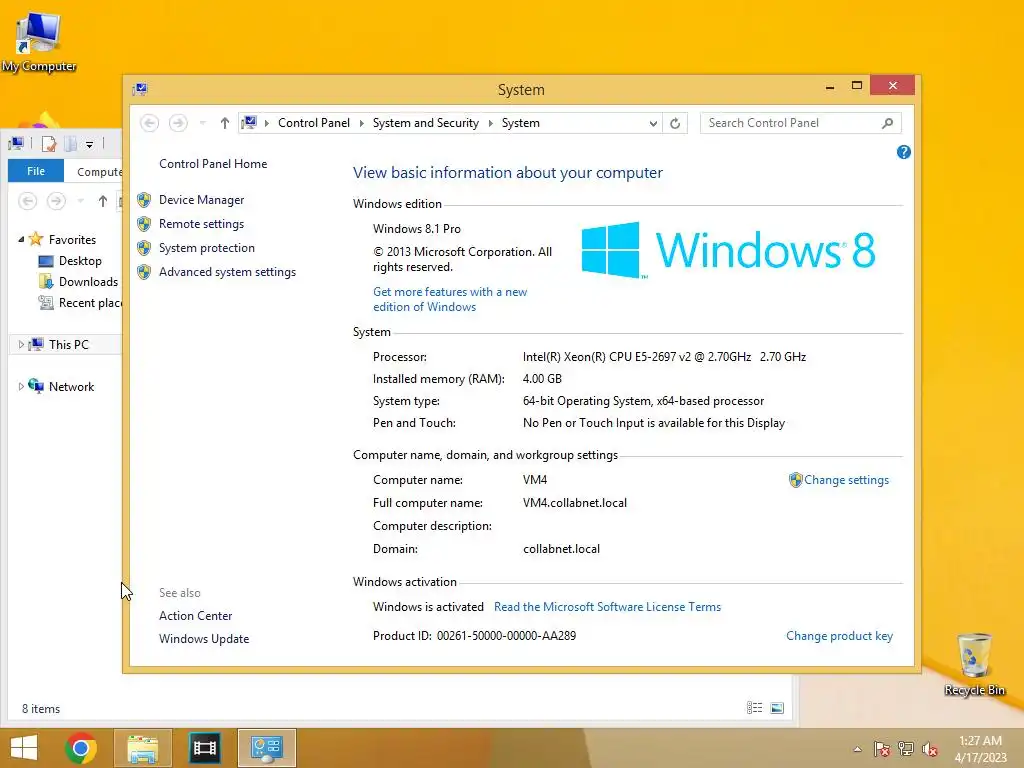The image size is (1024, 768).
Task: Open recent locations dropdown in System window
Action: [x=202, y=123]
